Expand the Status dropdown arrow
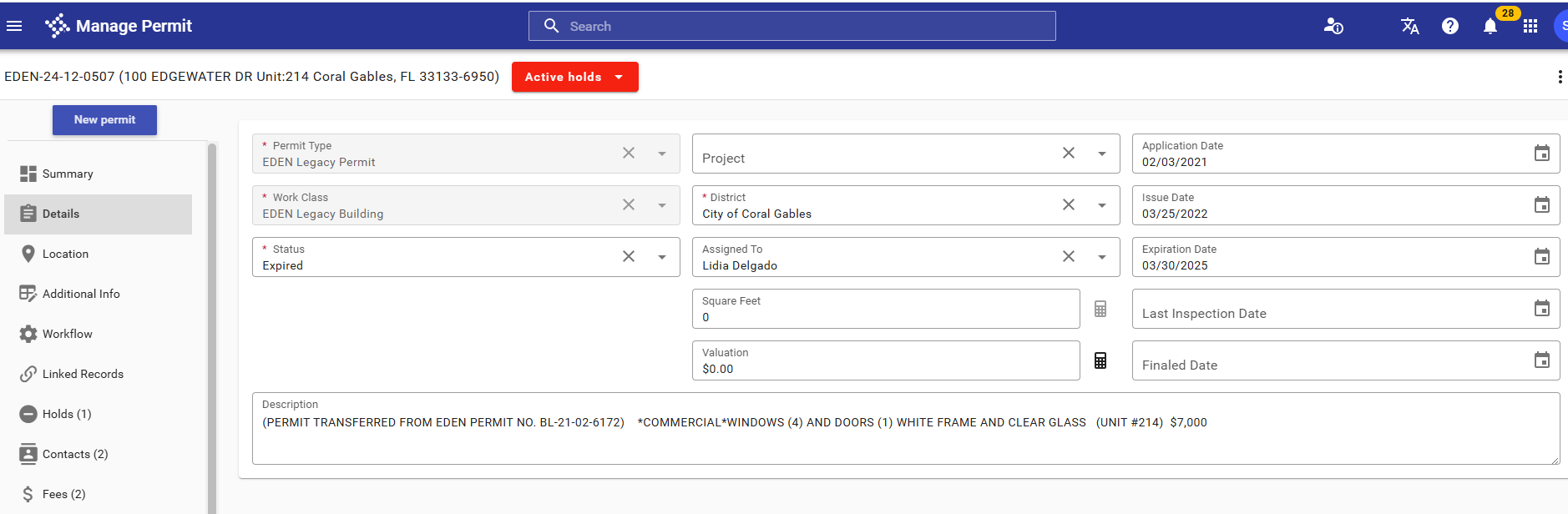 click(x=662, y=257)
